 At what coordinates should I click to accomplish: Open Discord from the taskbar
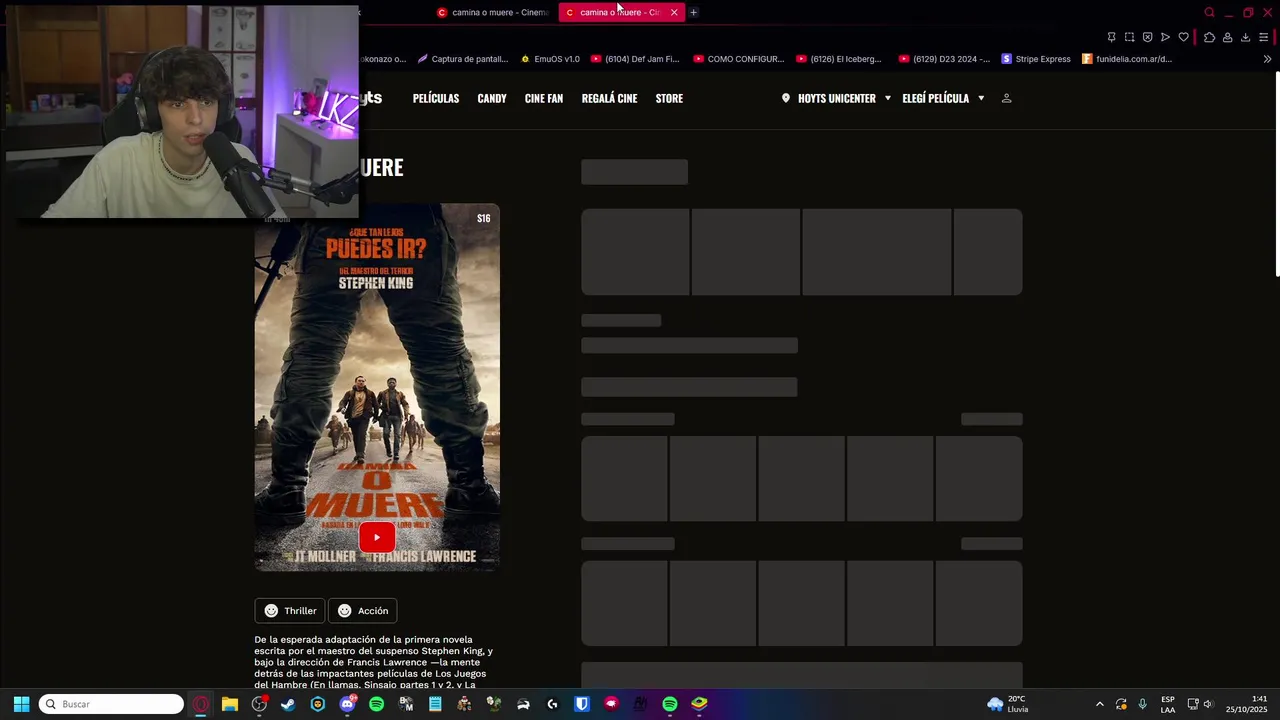347,704
